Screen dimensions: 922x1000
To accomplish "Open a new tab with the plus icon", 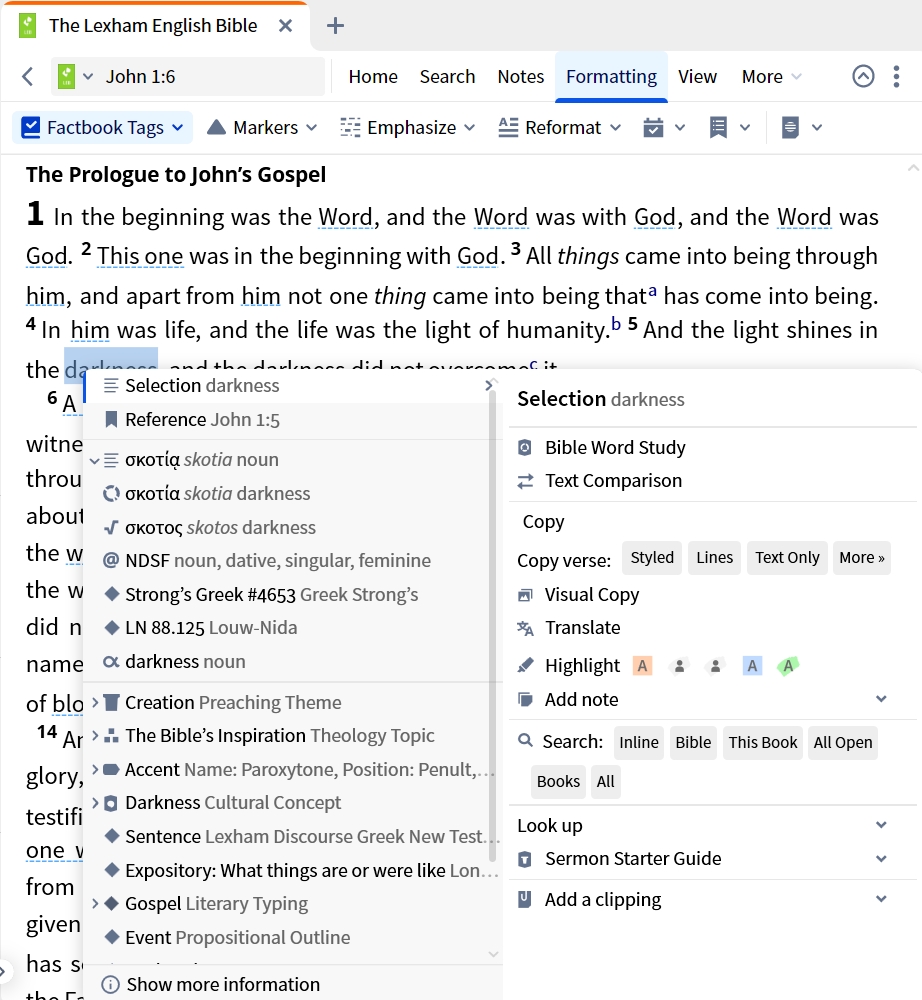I will 335,26.
